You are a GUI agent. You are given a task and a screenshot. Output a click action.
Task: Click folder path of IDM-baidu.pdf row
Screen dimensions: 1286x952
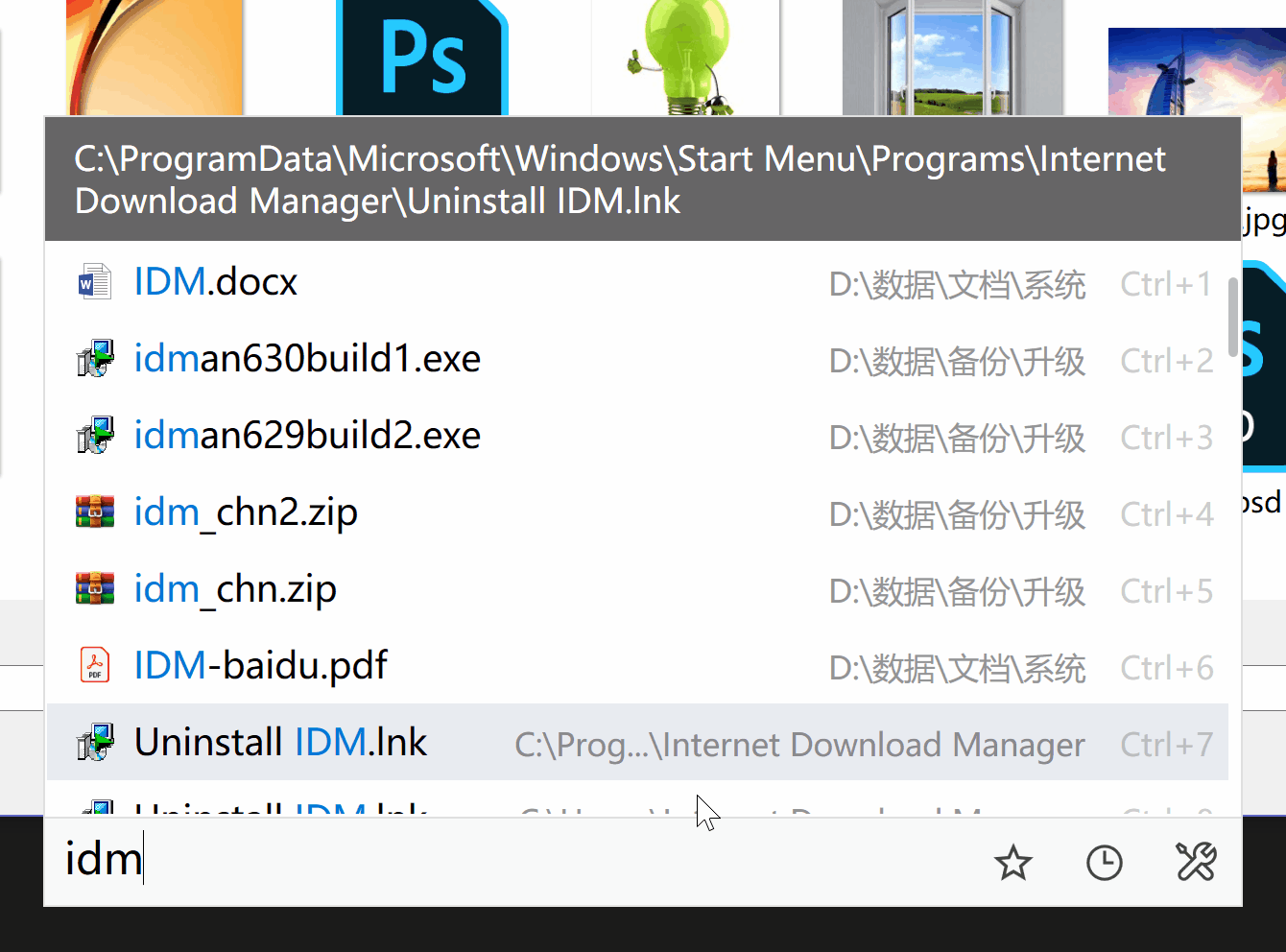[957, 669]
